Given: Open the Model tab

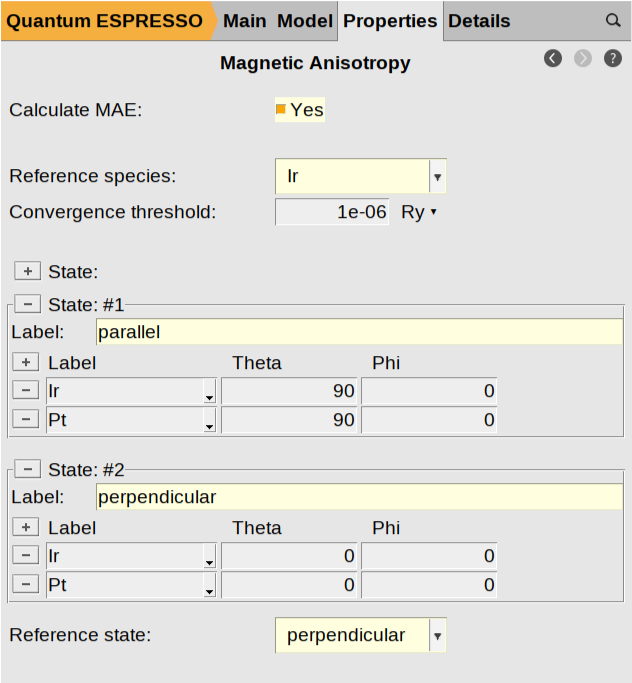Looking at the screenshot, I should (305, 21).
